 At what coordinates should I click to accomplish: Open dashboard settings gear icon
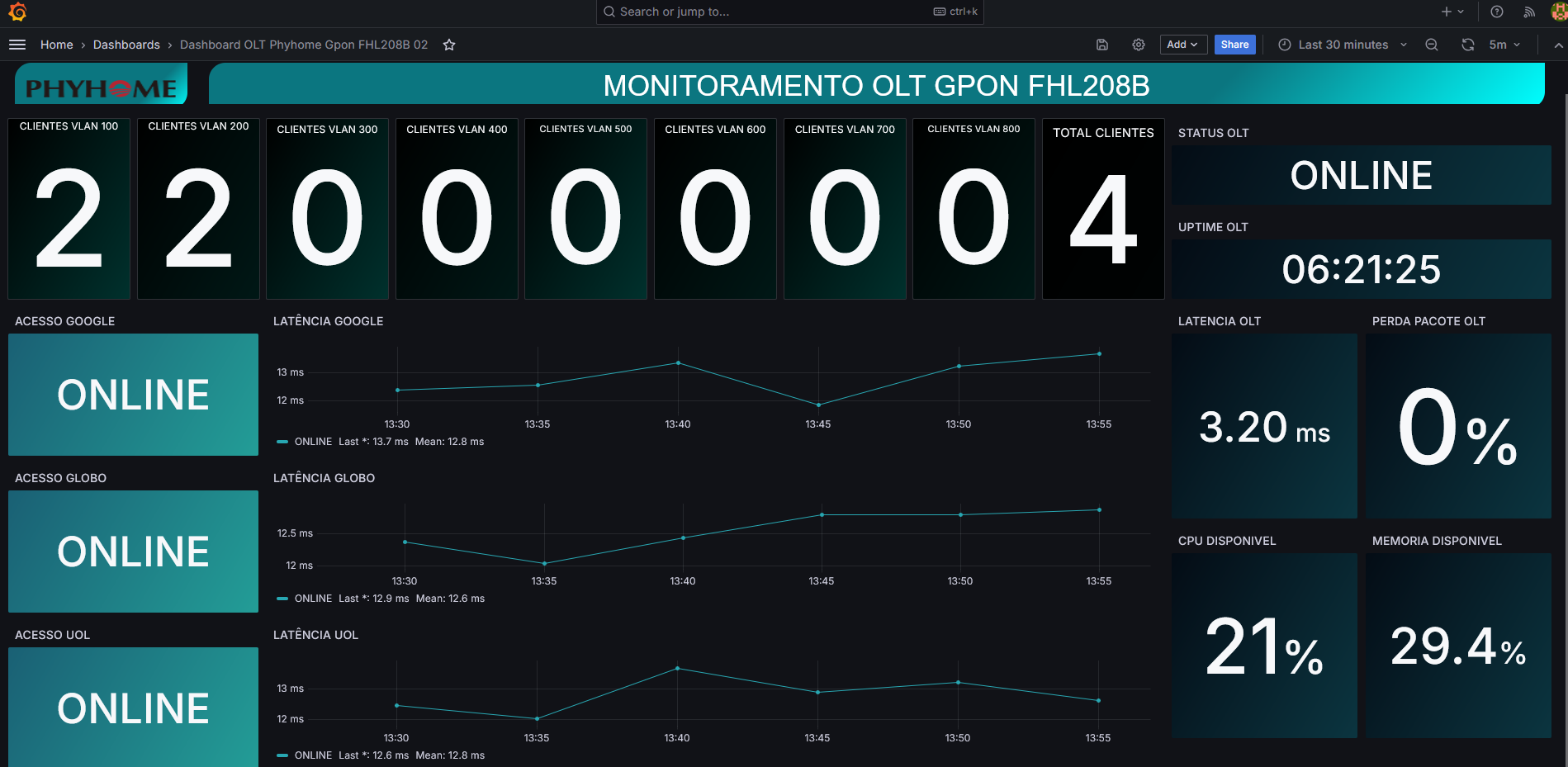(1139, 45)
